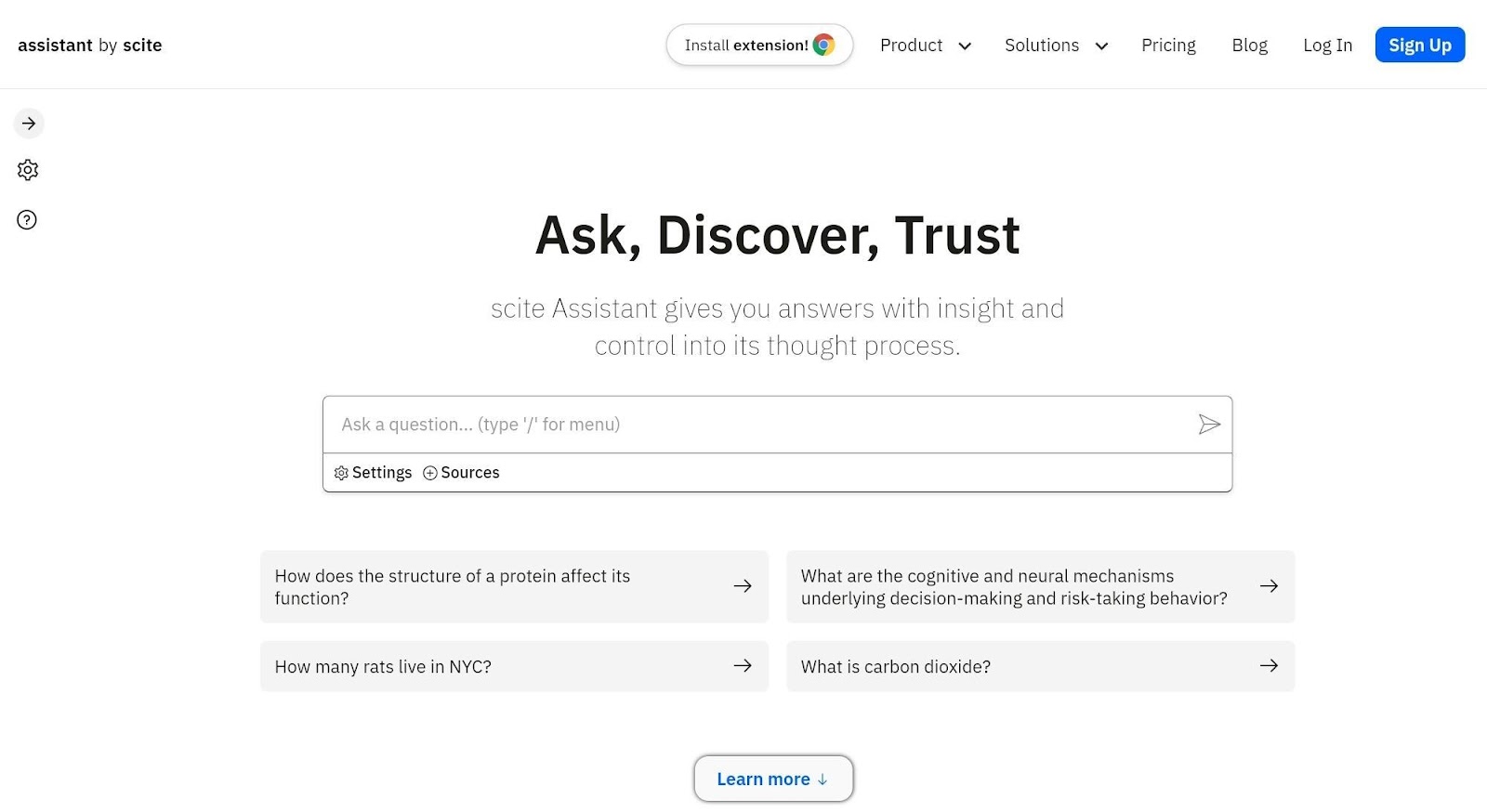Click the arrow on the NYC rats question
The width and height of the screenshot is (1487, 812).
click(x=743, y=665)
